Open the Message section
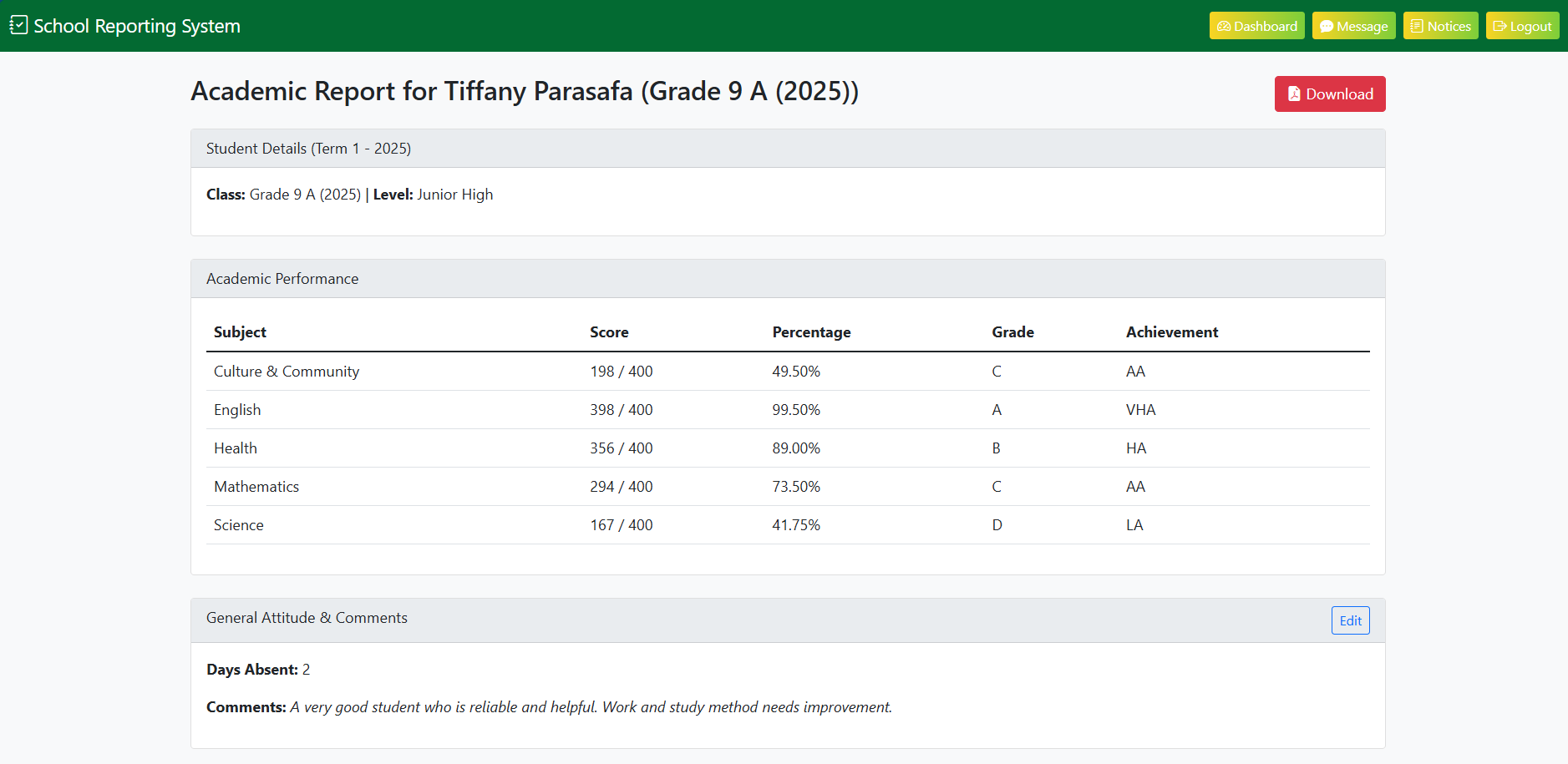Image resolution: width=1568 pixels, height=764 pixels. coord(1353,26)
